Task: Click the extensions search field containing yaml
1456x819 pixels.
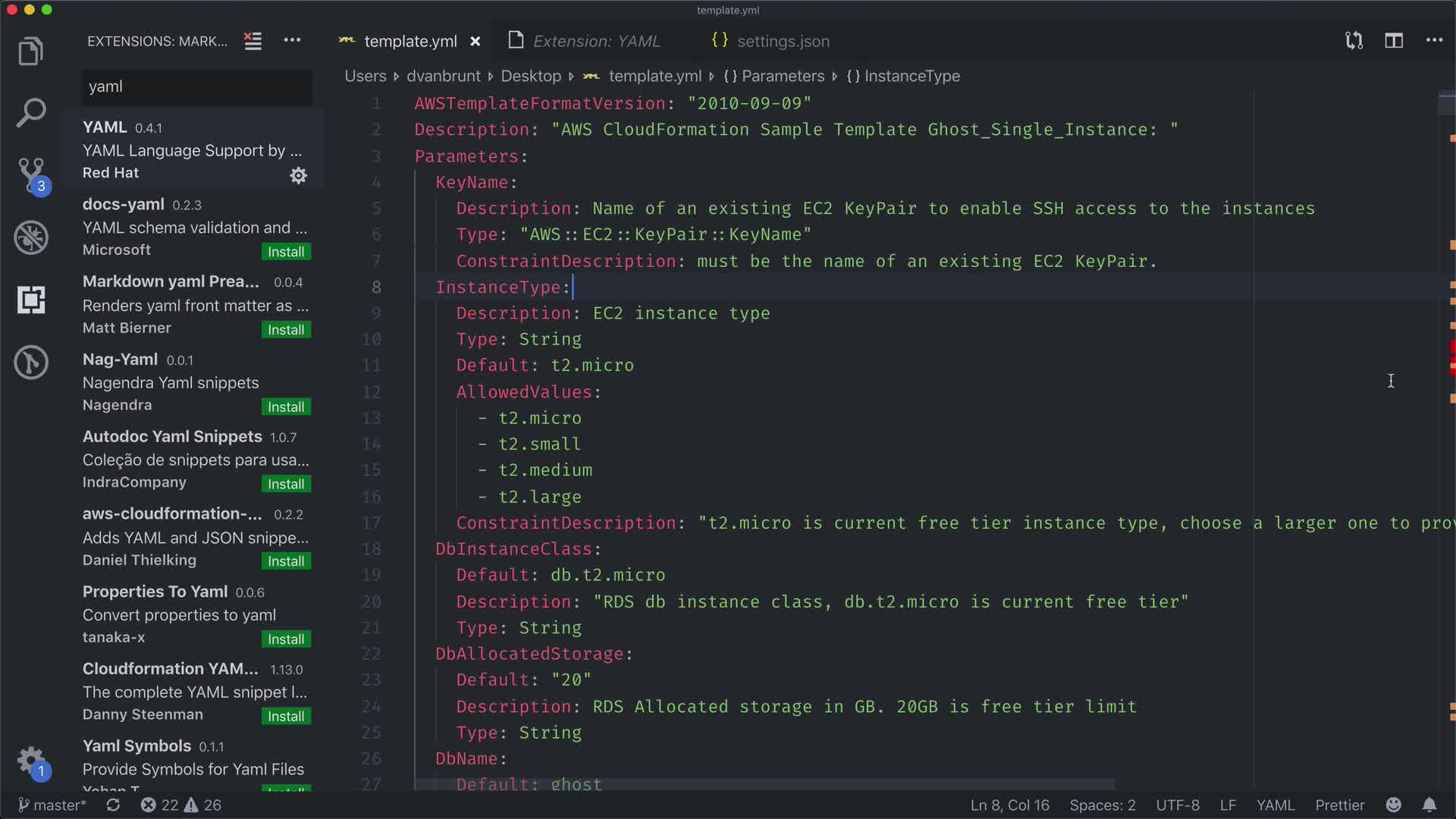Action: [196, 86]
